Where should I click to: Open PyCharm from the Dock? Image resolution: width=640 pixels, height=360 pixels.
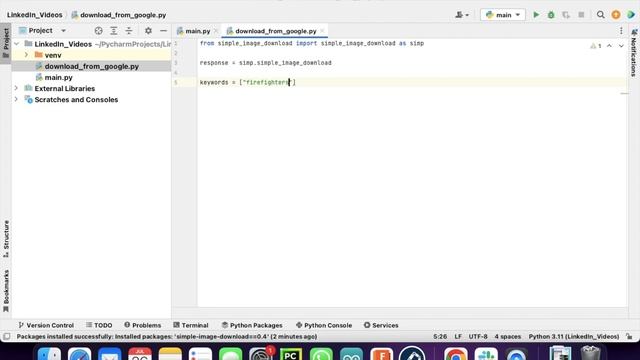[x=291, y=354]
